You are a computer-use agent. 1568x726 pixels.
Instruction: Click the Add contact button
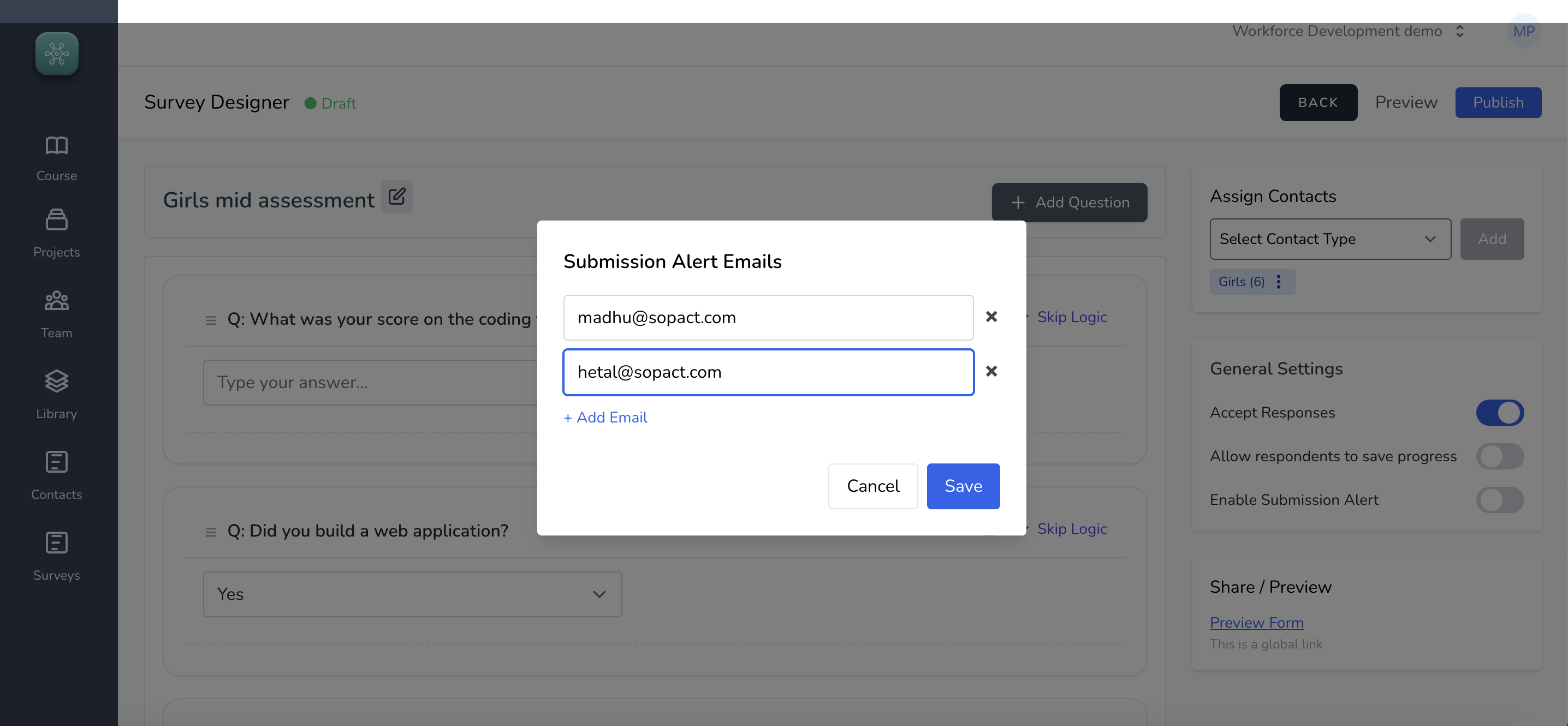pyautogui.click(x=1492, y=239)
